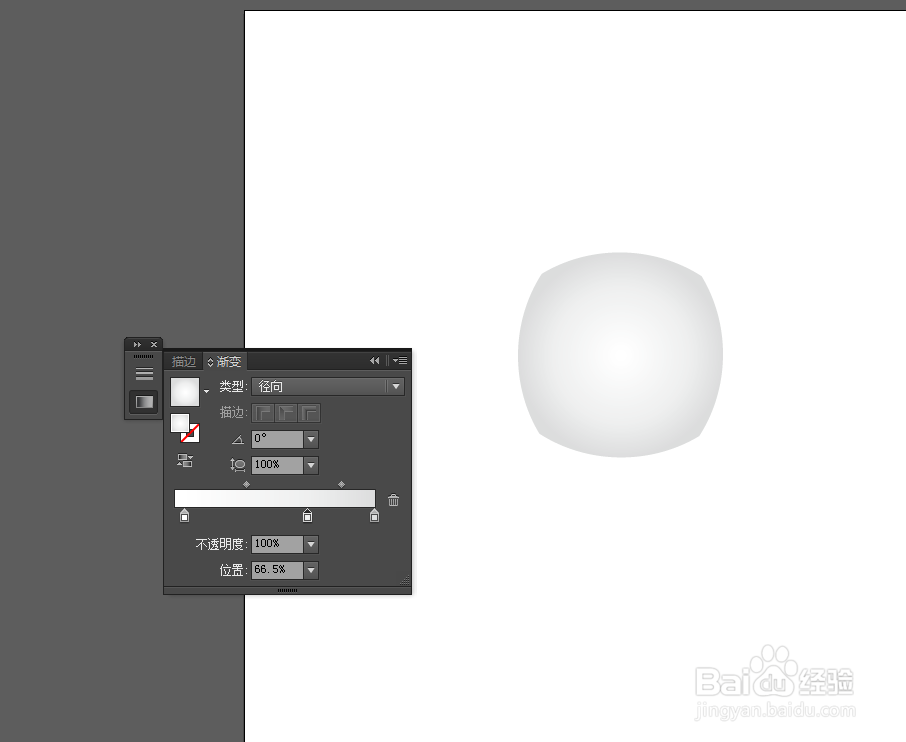Close the collapsed mini dock panel
Screen dimensions: 906x742
coord(154,344)
